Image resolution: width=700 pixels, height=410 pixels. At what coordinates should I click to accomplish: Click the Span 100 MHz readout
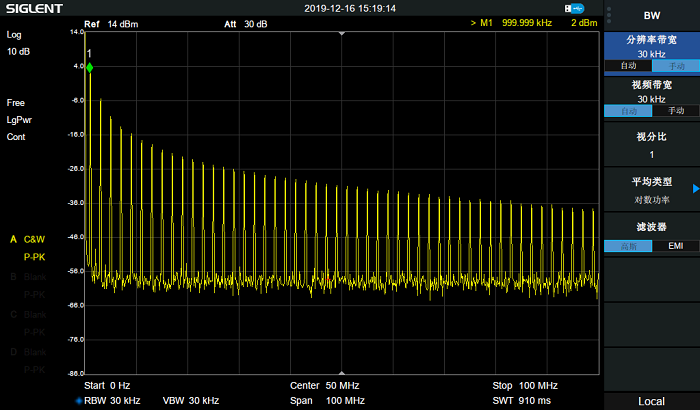pos(327,401)
